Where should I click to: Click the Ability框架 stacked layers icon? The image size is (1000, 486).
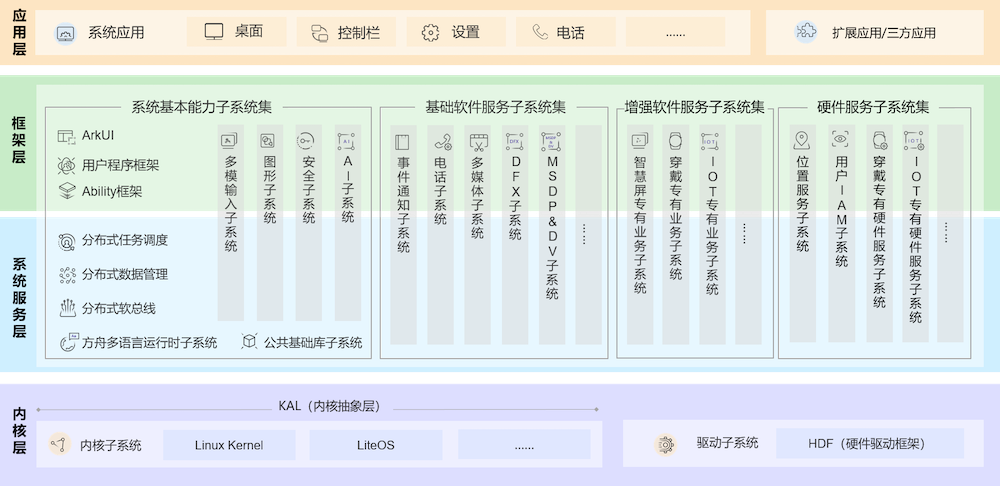(67, 191)
